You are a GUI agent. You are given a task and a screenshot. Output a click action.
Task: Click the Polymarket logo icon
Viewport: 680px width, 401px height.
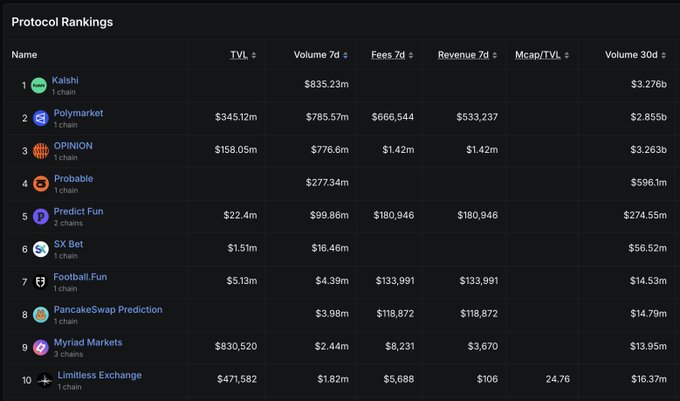click(x=40, y=119)
